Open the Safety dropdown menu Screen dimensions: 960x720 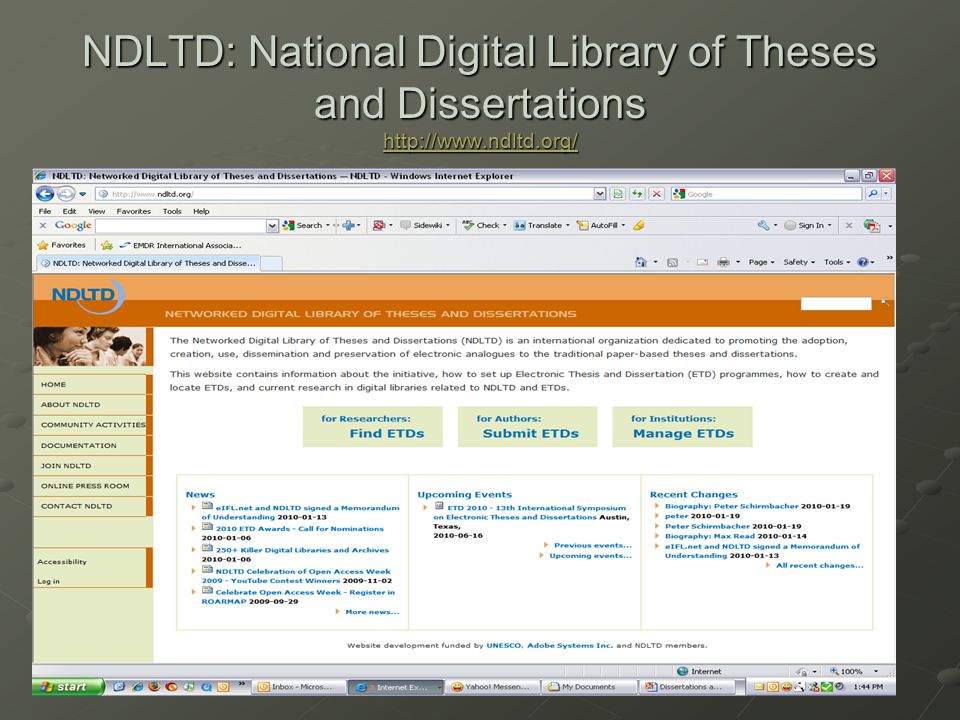[x=799, y=262]
